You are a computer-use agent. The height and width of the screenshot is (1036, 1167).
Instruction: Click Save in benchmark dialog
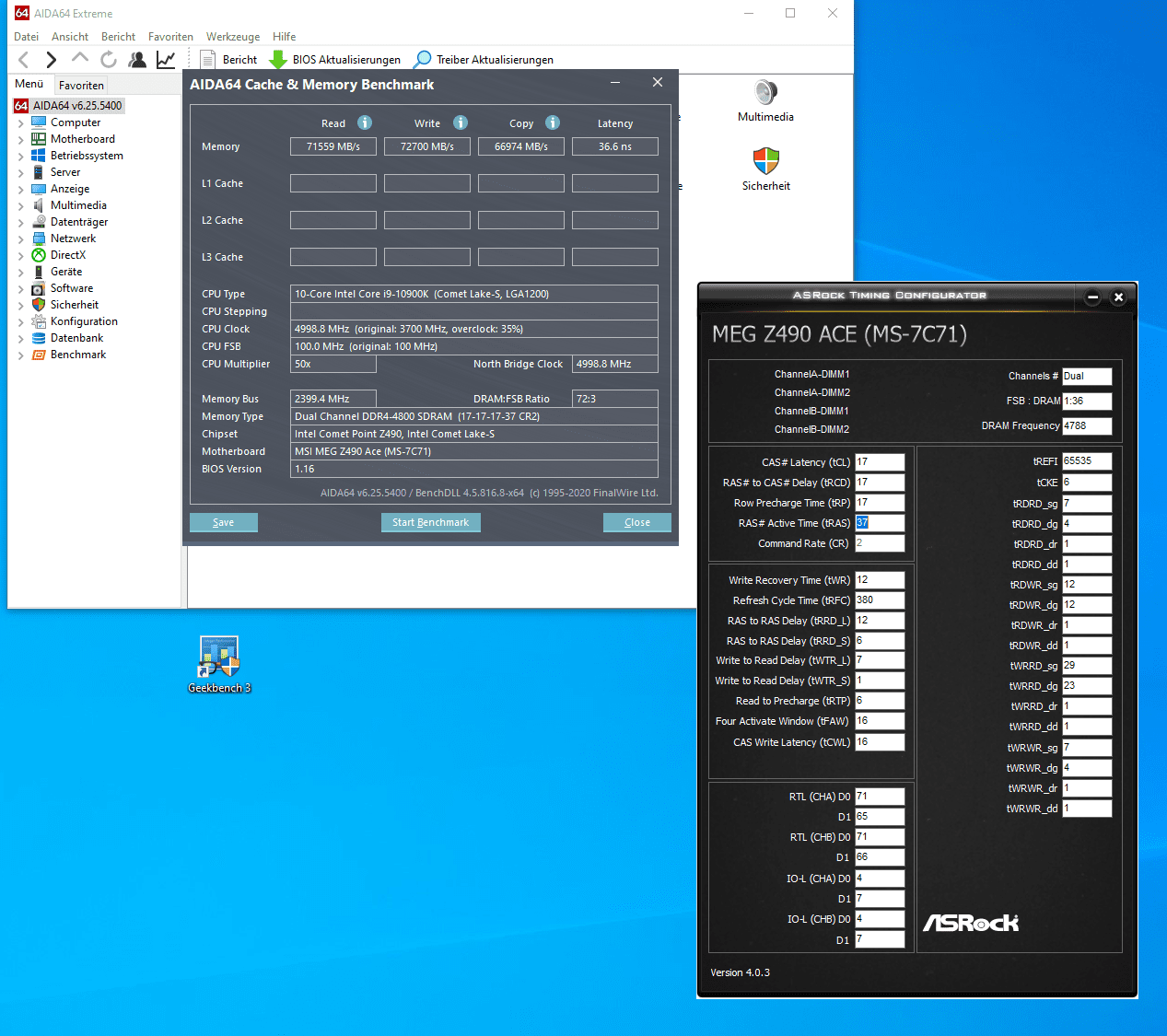point(224,522)
